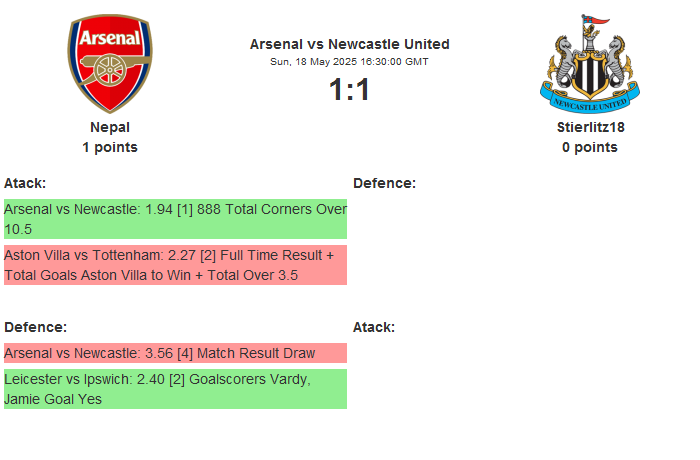The height and width of the screenshot is (460, 700).
Task: Click the Arsenal club crest
Action: point(110,64)
